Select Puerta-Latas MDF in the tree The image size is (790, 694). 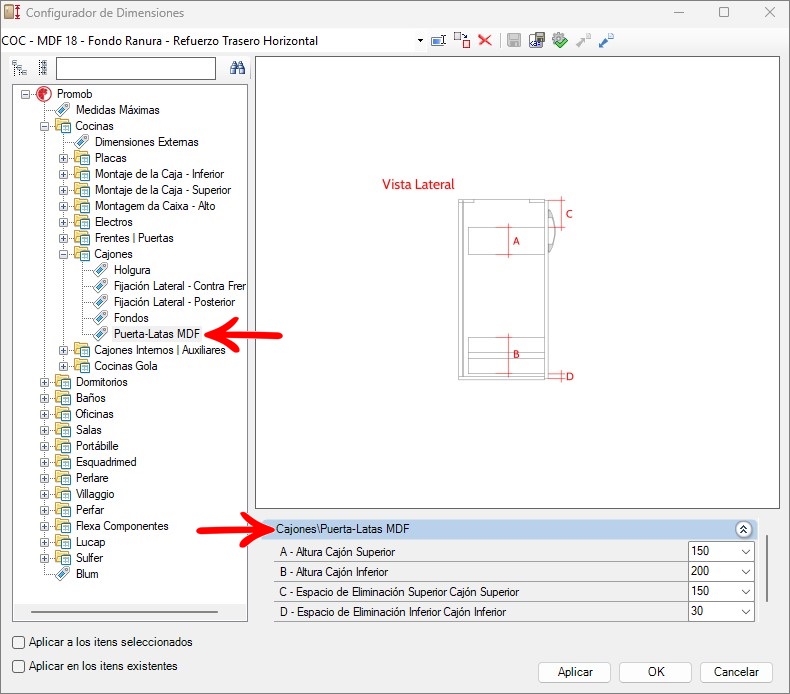click(x=157, y=334)
